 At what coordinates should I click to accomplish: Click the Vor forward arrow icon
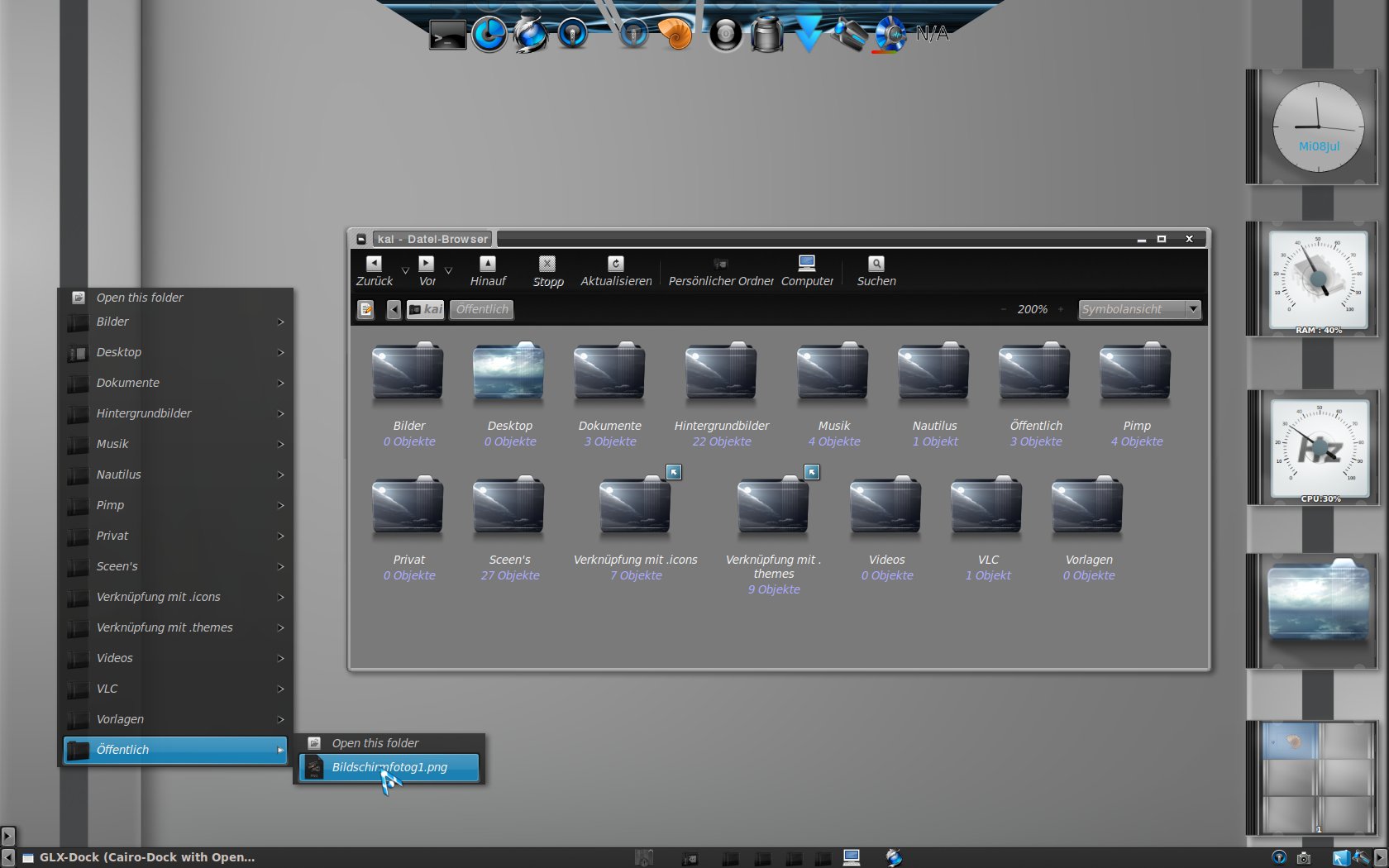point(426,264)
